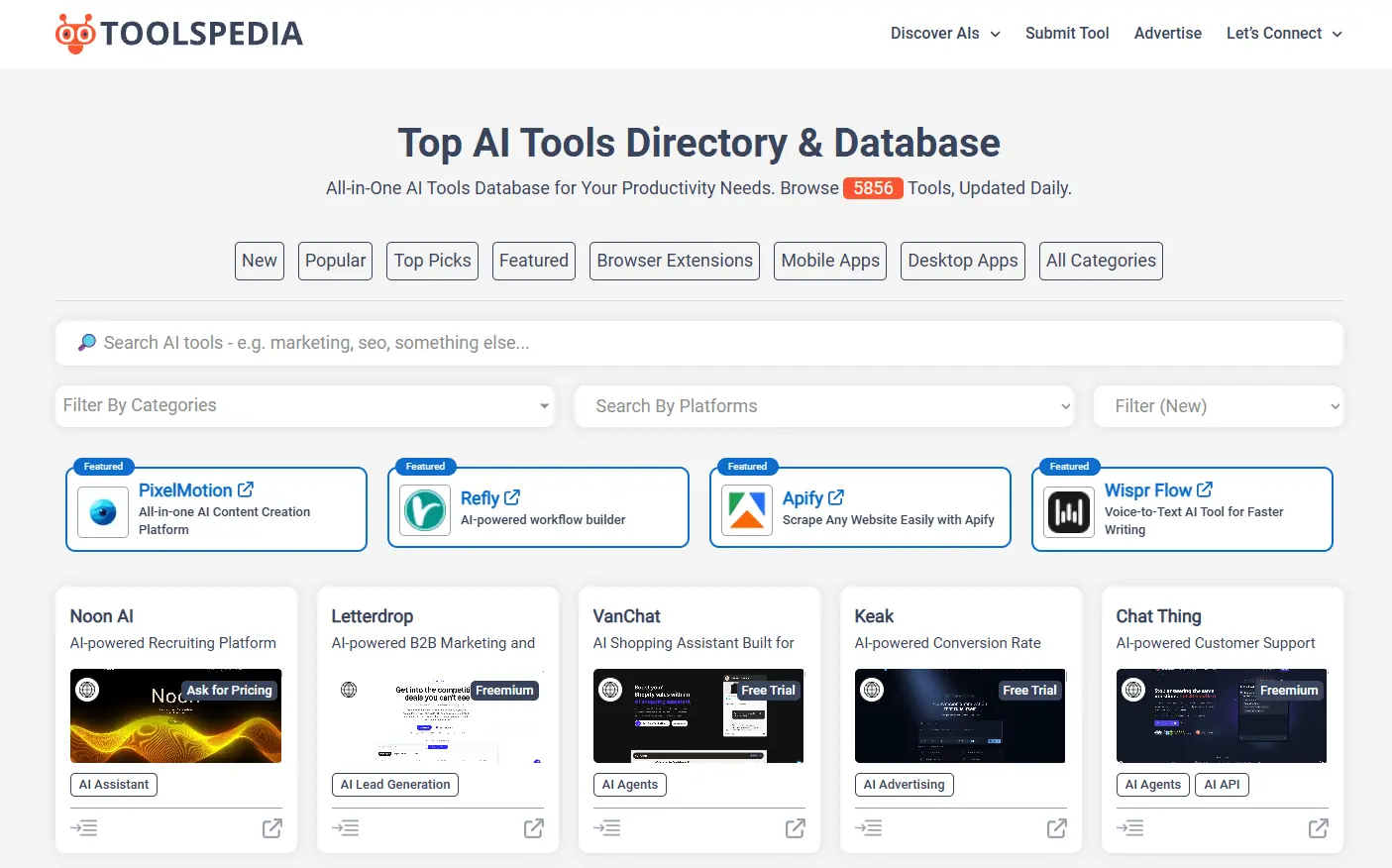Click the AI Assistant tag
Image resolution: width=1392 pixels, height=868 pixels.
pyautogui.click(x=114, y=785)
